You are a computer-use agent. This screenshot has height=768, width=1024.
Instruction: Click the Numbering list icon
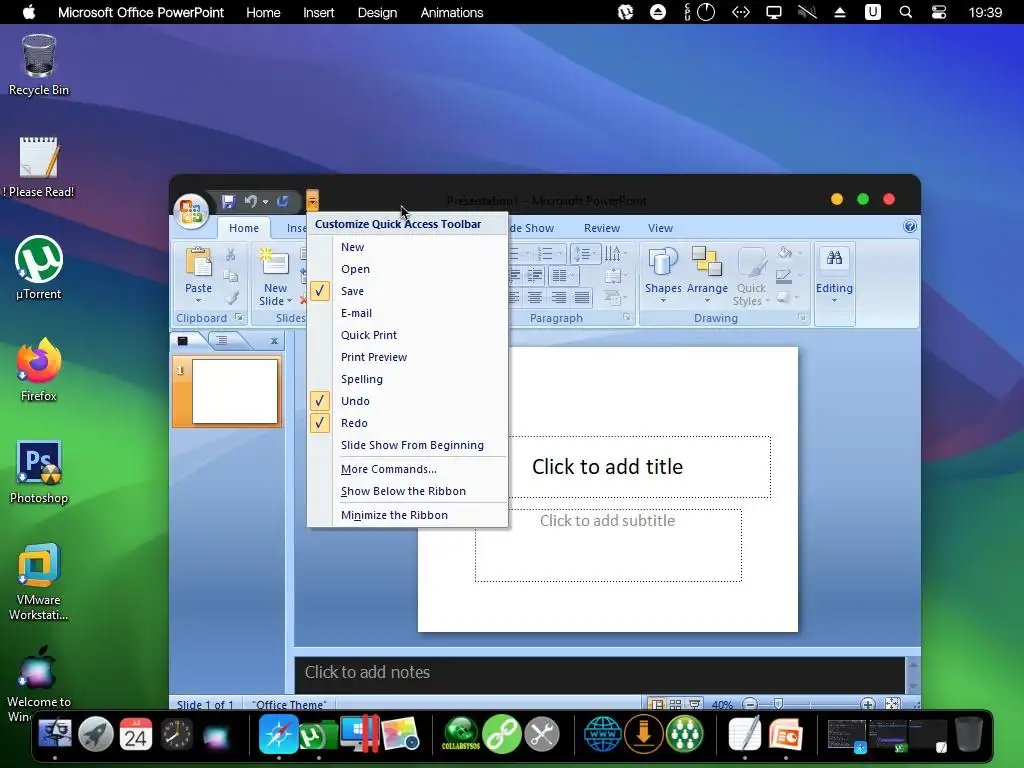pos(545,253)
